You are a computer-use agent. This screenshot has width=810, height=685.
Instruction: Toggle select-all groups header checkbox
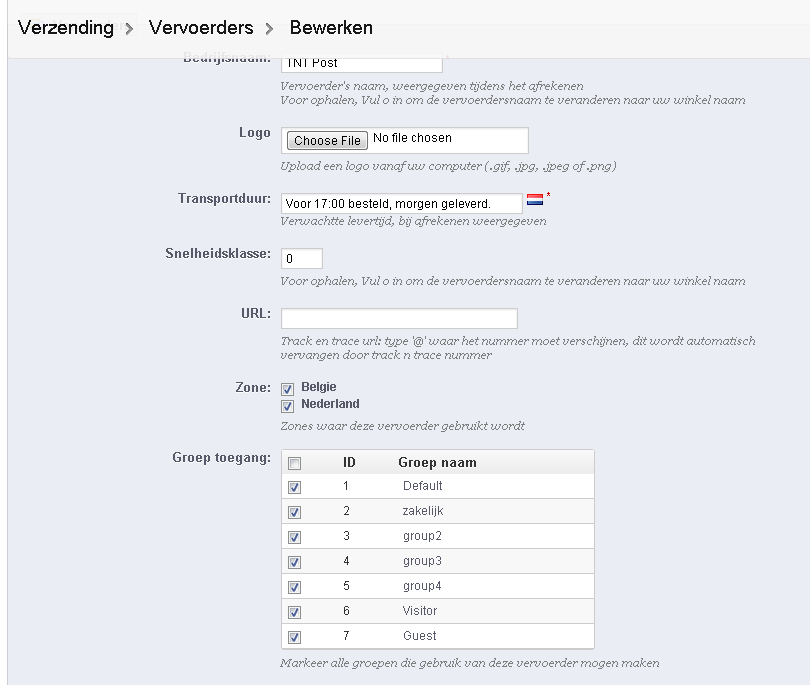pos(294,463)
